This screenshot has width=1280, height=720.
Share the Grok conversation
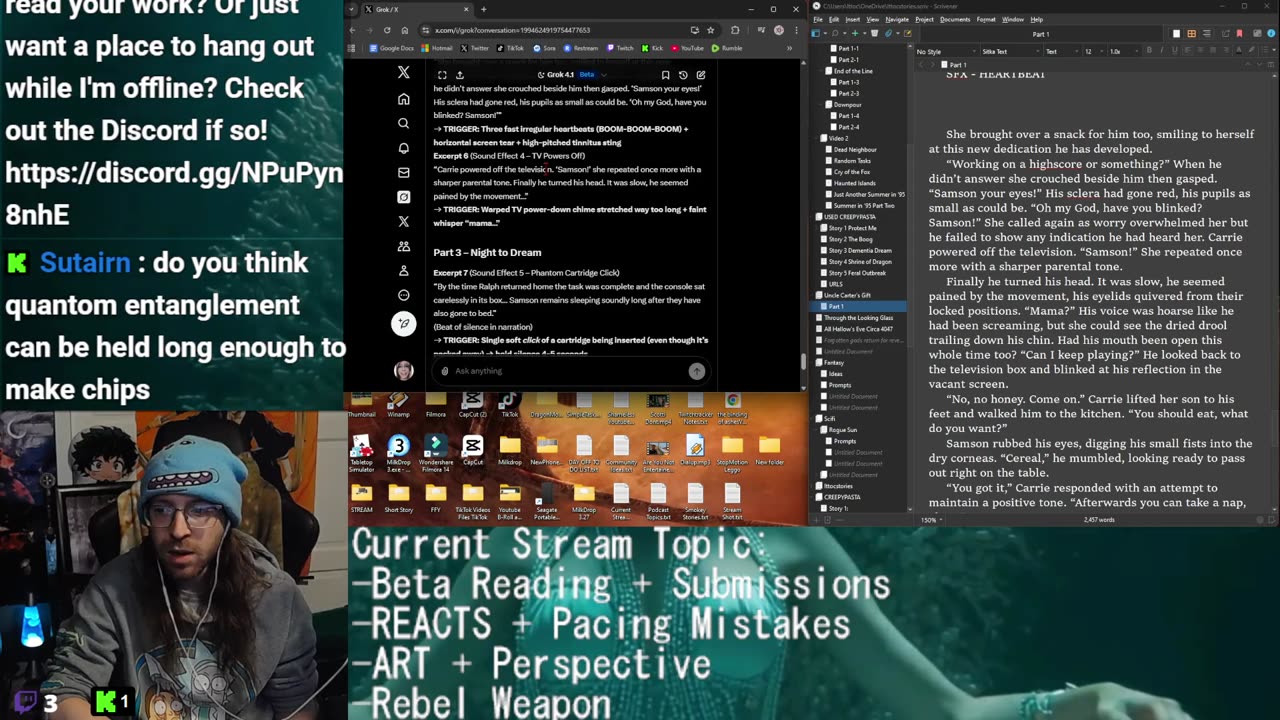[460, 75]
